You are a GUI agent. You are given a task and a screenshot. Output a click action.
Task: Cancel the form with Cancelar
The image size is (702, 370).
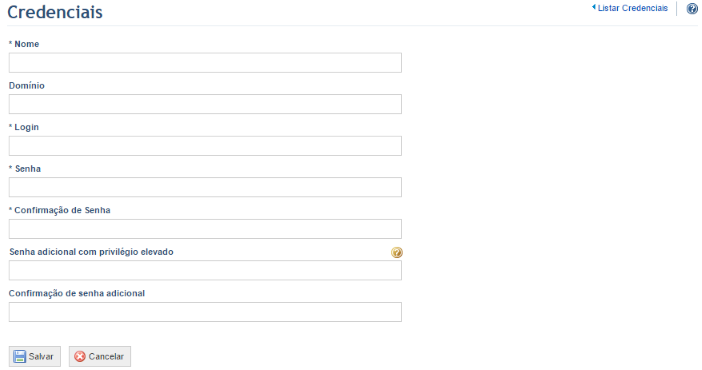coord(100,357)
